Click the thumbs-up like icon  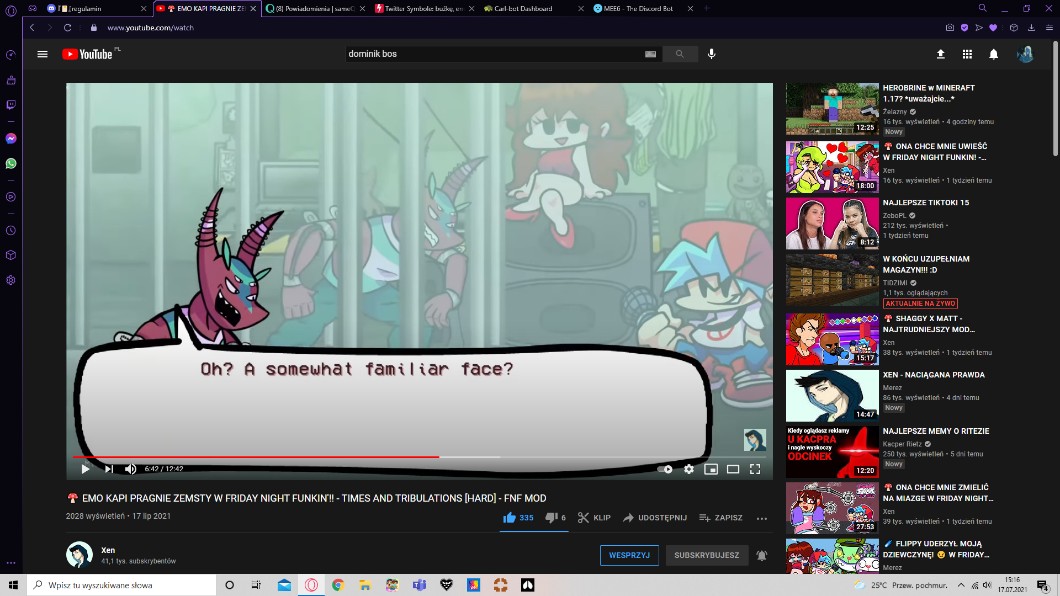point(509,518)
